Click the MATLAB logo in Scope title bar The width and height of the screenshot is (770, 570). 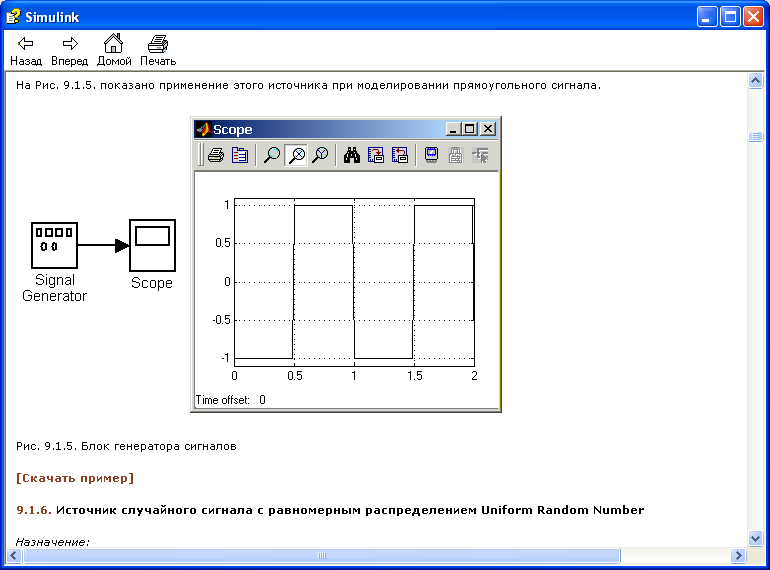pyautogui.click(x=203, y=129)
